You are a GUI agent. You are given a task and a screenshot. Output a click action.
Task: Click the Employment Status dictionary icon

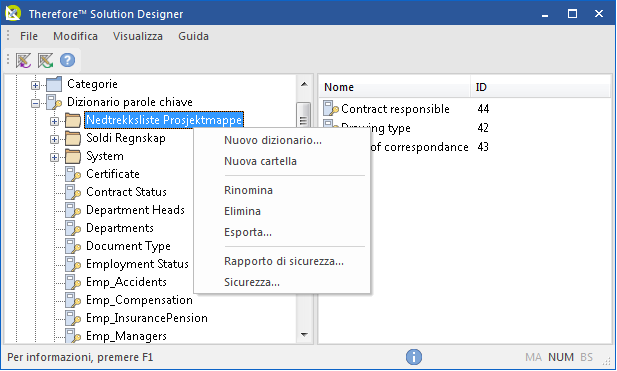pos(73,264)
